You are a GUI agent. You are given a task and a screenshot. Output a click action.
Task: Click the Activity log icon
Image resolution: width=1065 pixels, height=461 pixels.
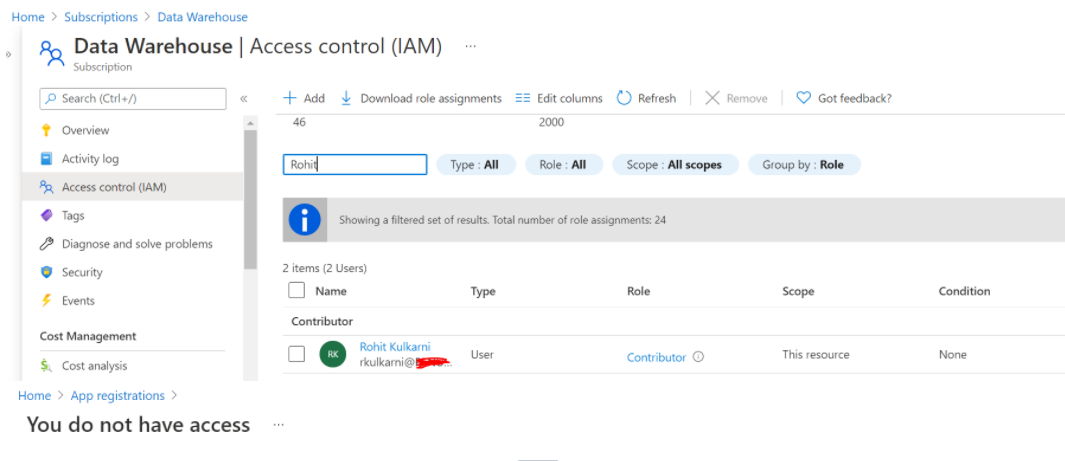46,159
